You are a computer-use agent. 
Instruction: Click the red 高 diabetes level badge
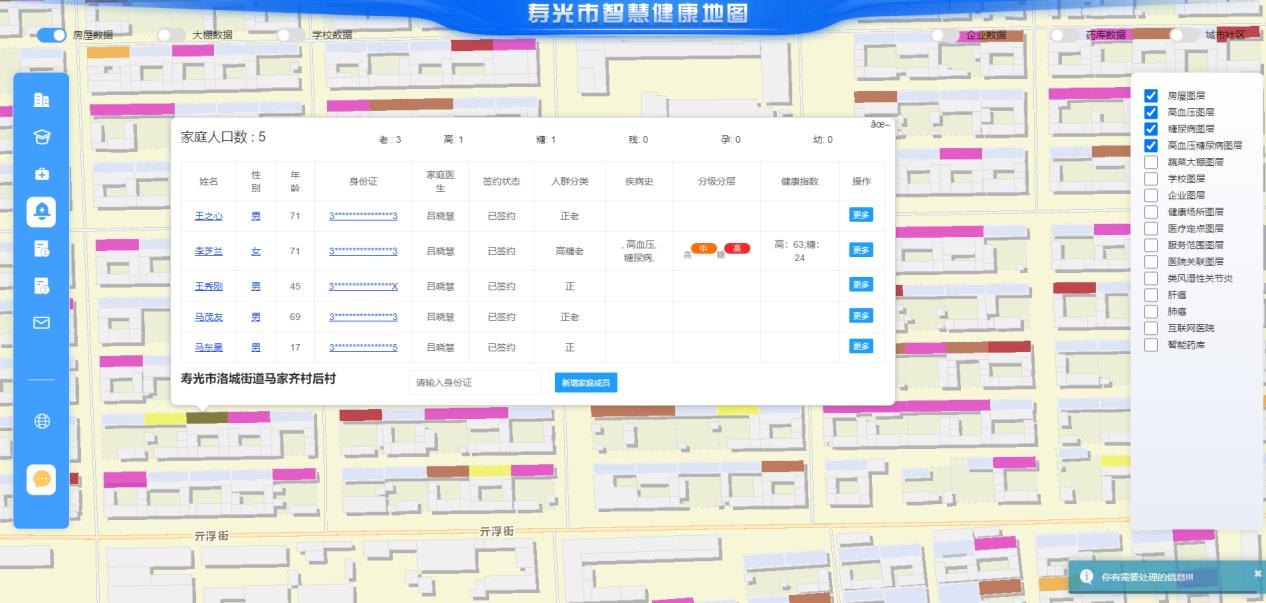737,248
